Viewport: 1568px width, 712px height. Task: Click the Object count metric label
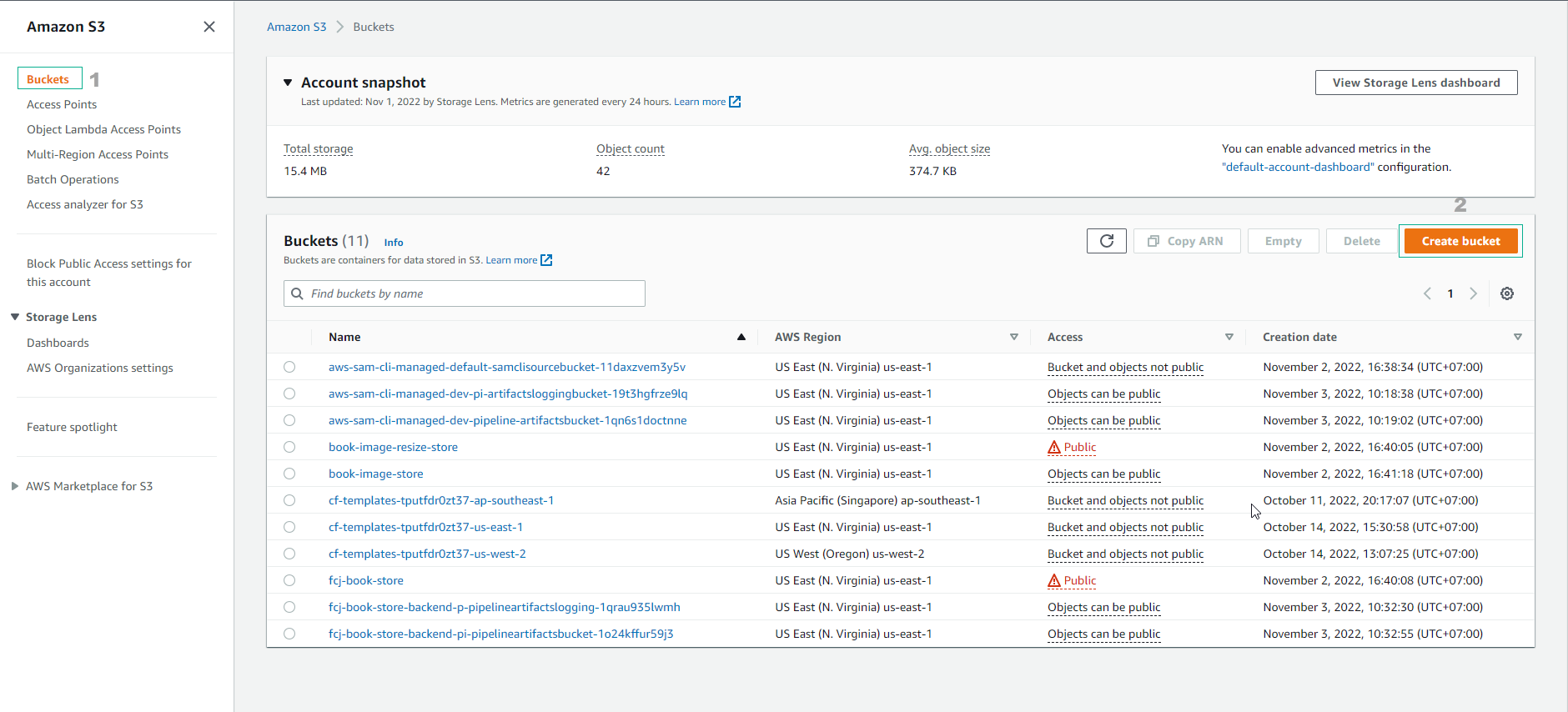click(631, 149)
